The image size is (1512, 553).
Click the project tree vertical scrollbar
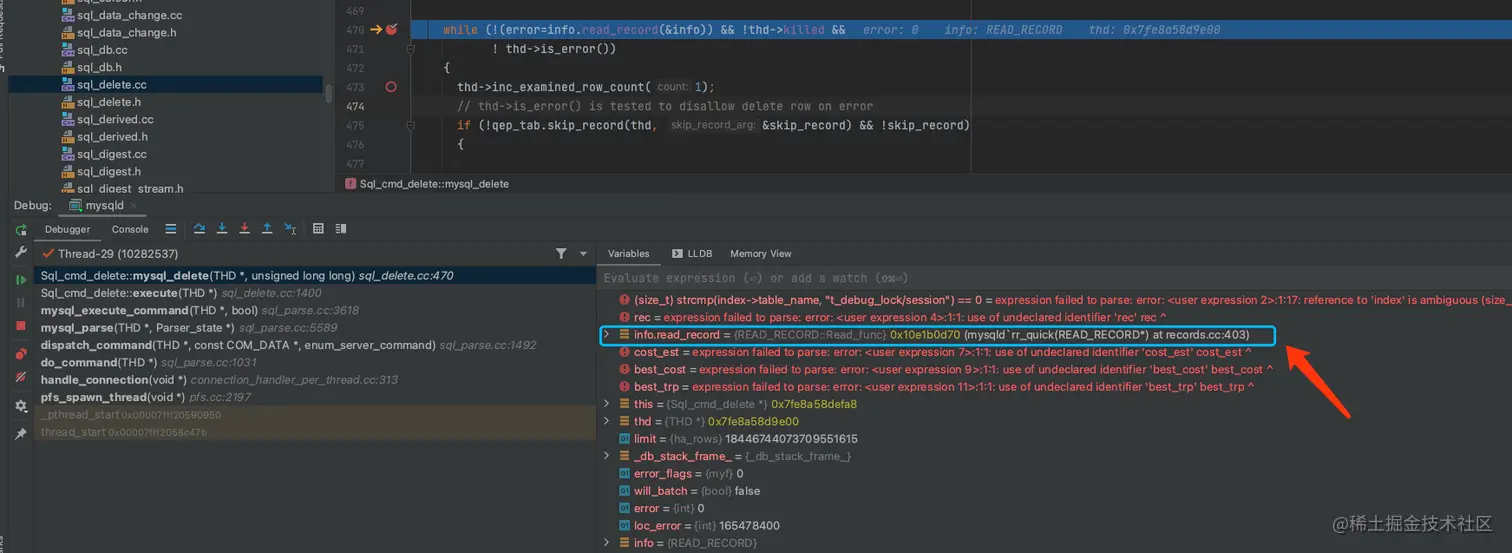click(329, 93)
